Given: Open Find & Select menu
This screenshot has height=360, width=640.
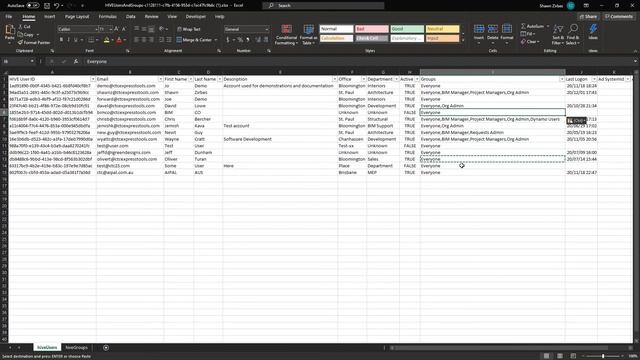Looking at the screenshot, I should pyautogui.click(x=573, y=34).
